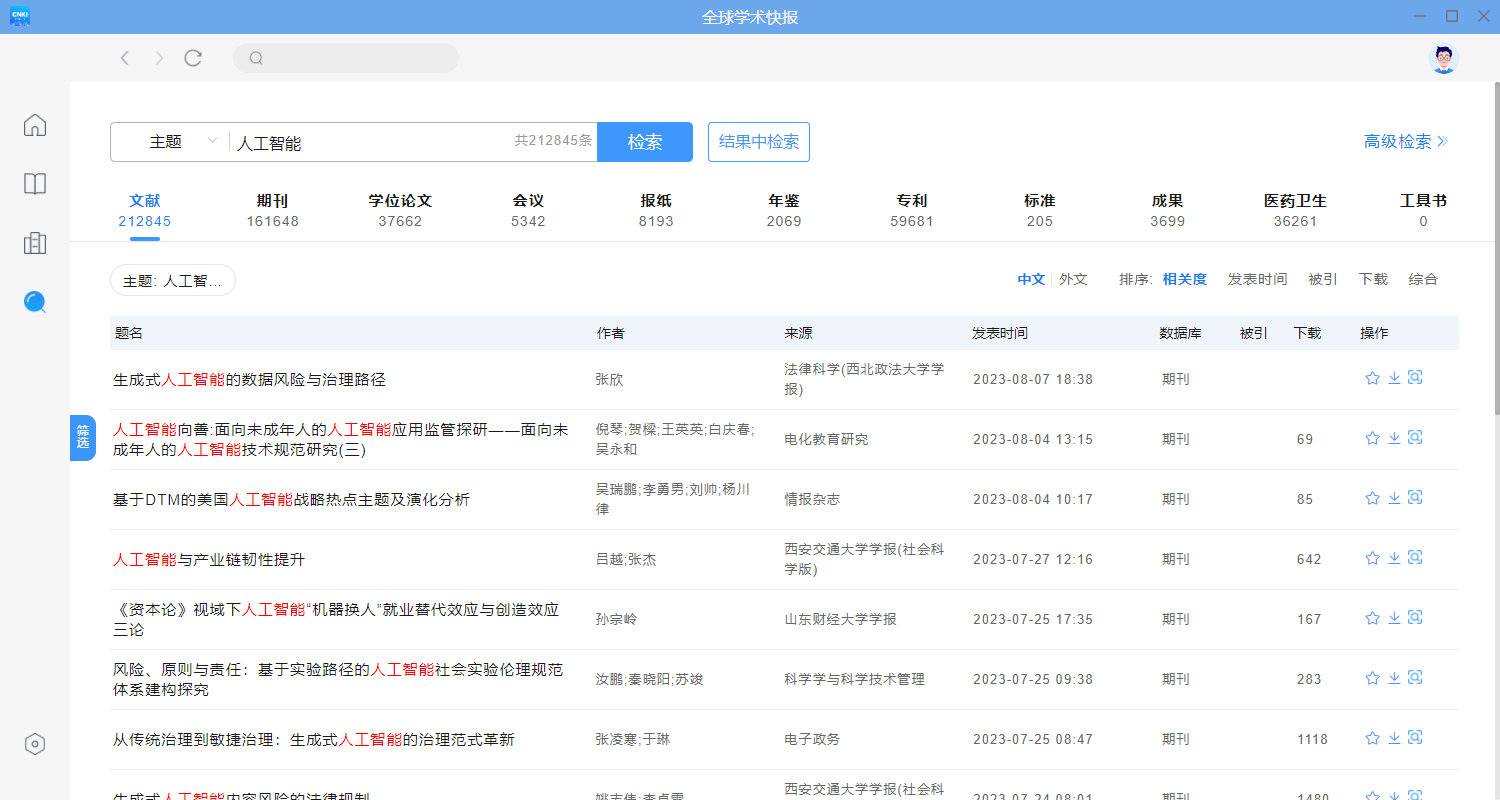Sort results by 相关度

tap(1185, 279)
